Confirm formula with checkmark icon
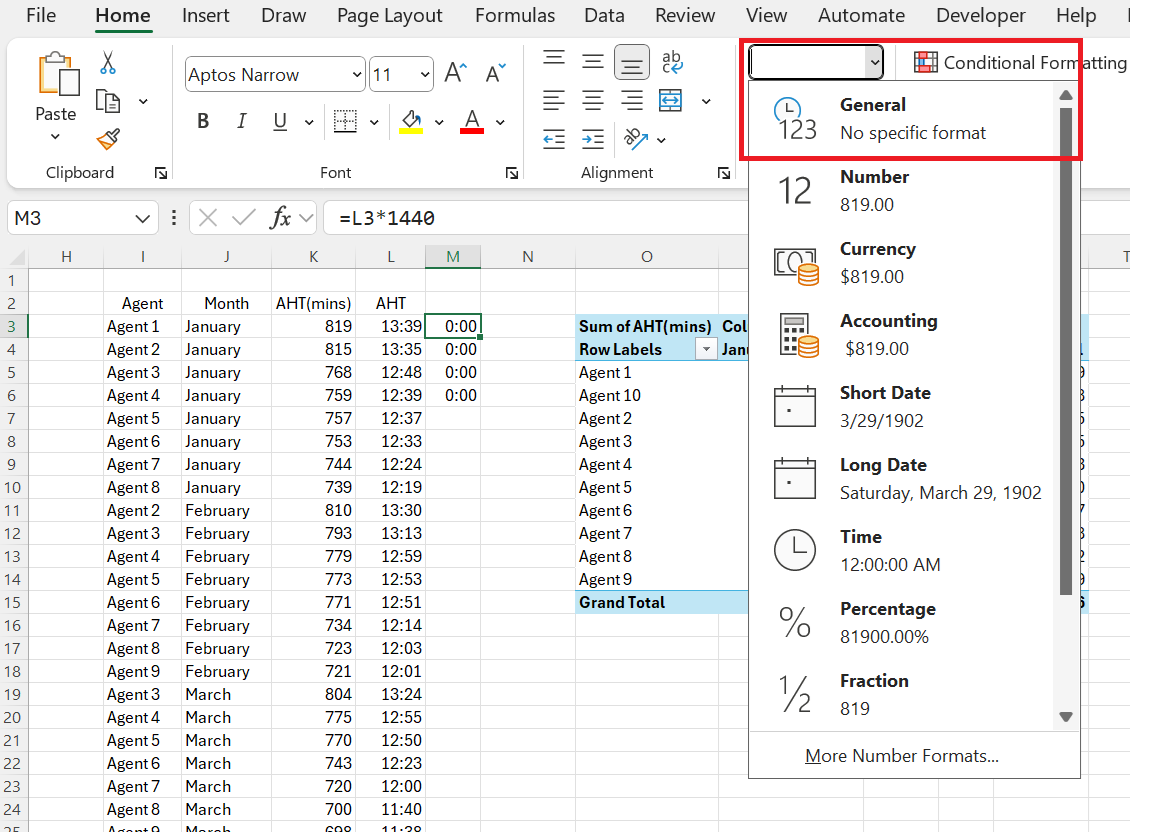 (243, 218)
